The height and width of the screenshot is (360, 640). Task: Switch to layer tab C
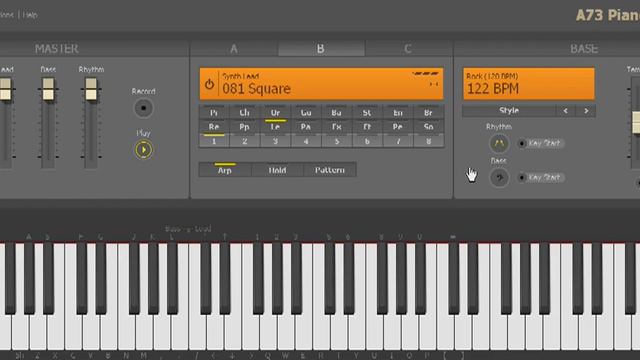point(408,49)
